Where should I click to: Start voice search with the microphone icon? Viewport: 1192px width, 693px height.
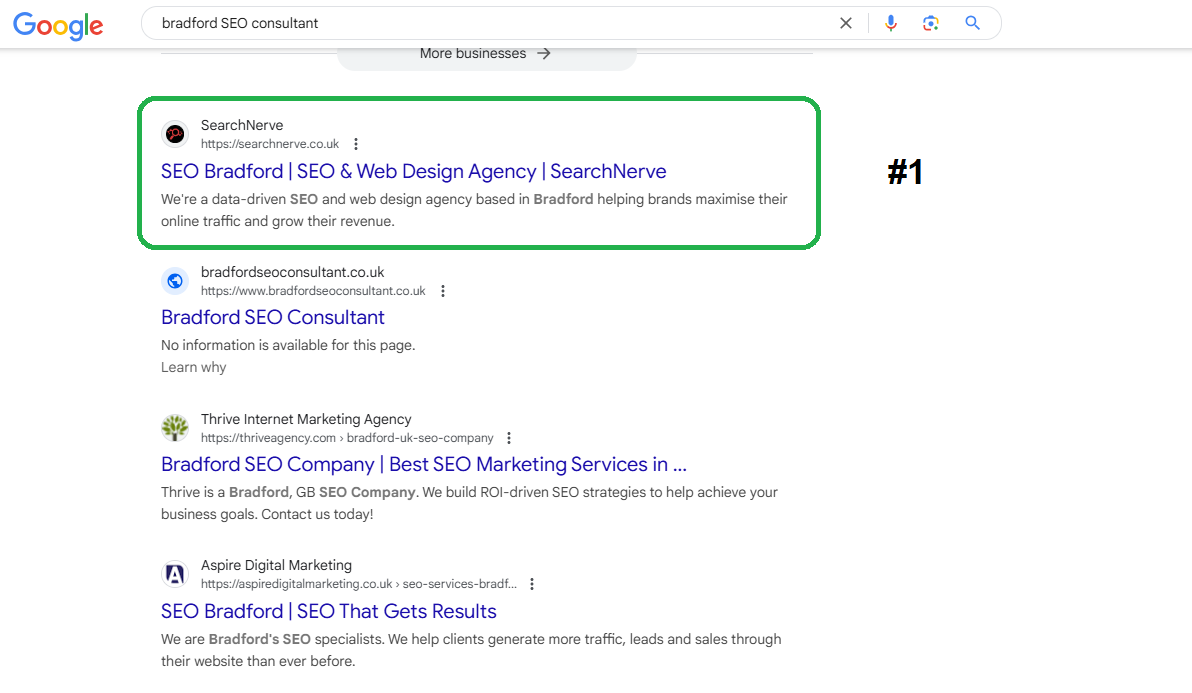coord(891,23)
